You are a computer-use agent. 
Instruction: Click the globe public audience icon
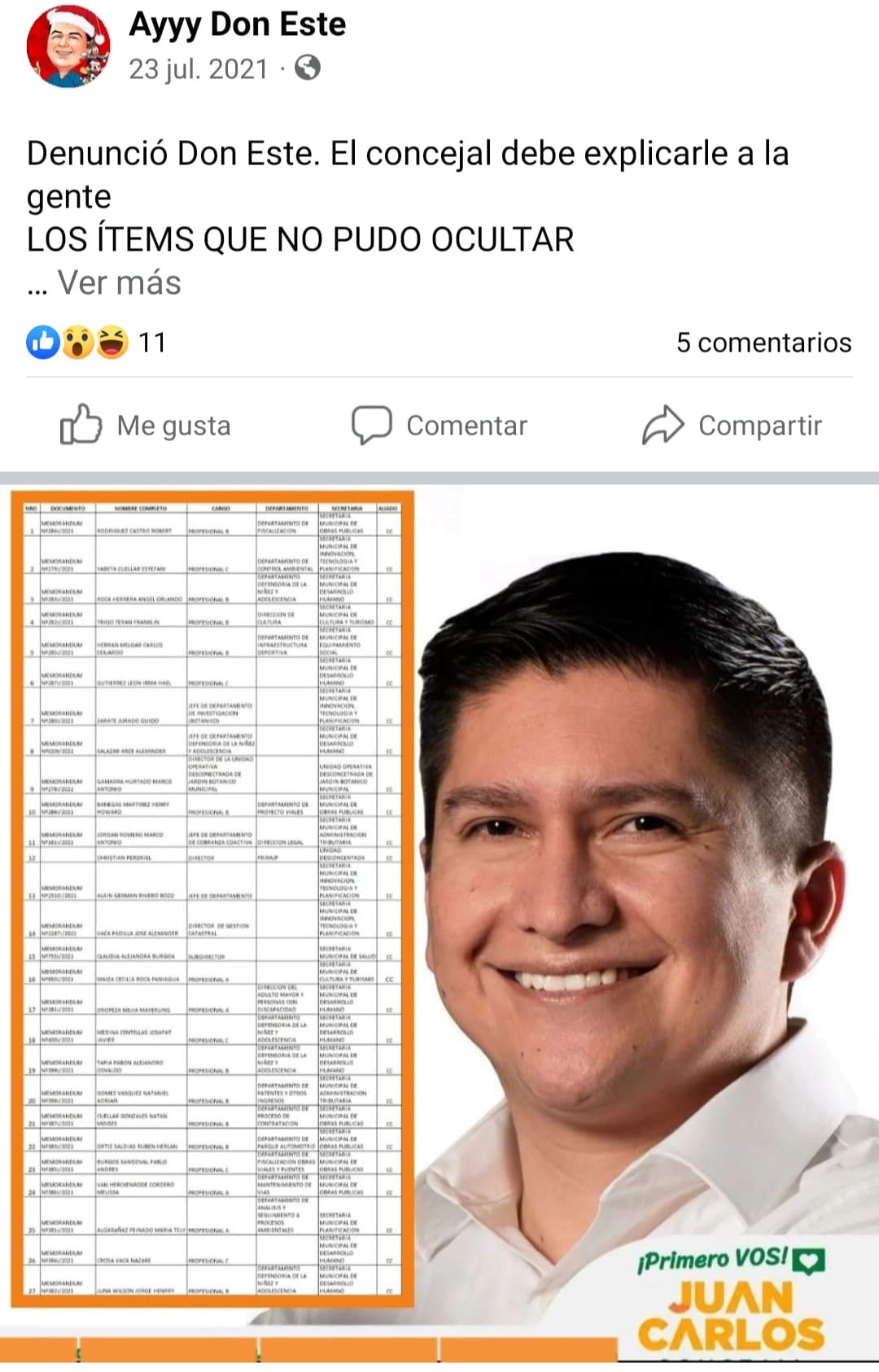[307, 68]
